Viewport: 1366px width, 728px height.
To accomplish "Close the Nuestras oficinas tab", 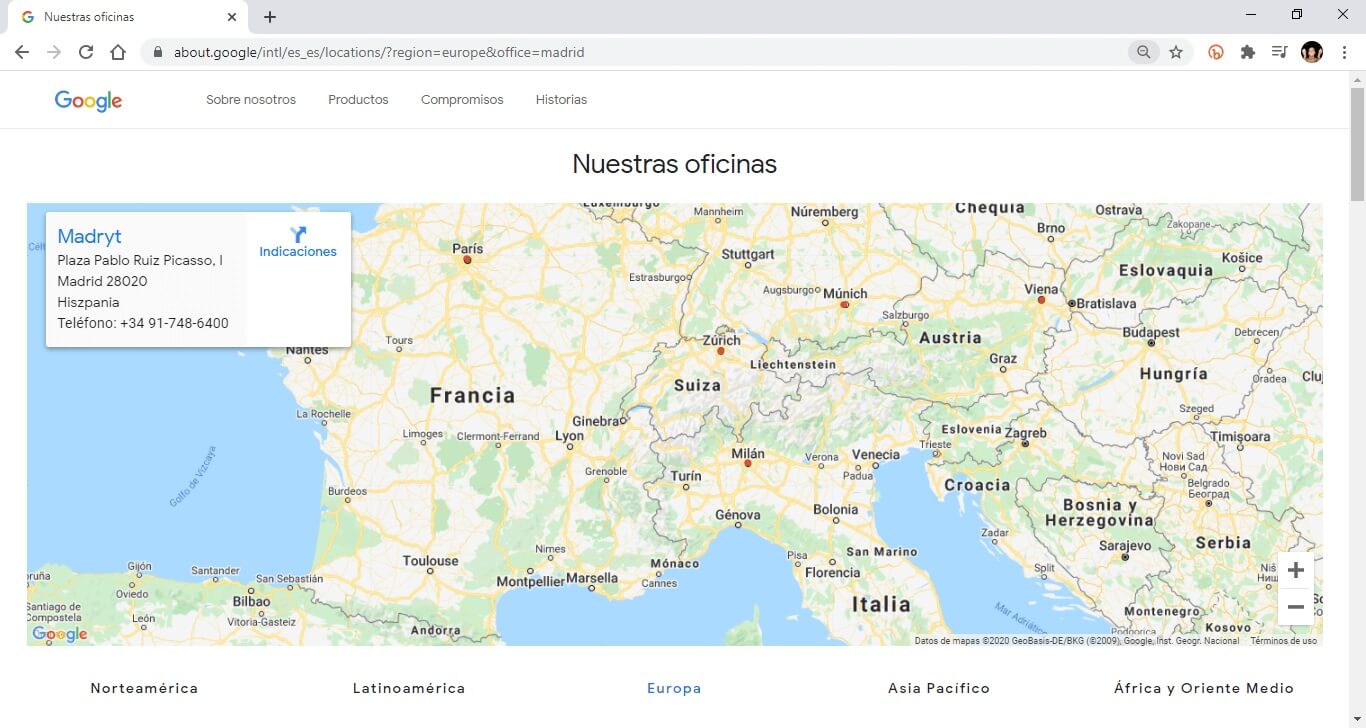I will click(232, 17).
